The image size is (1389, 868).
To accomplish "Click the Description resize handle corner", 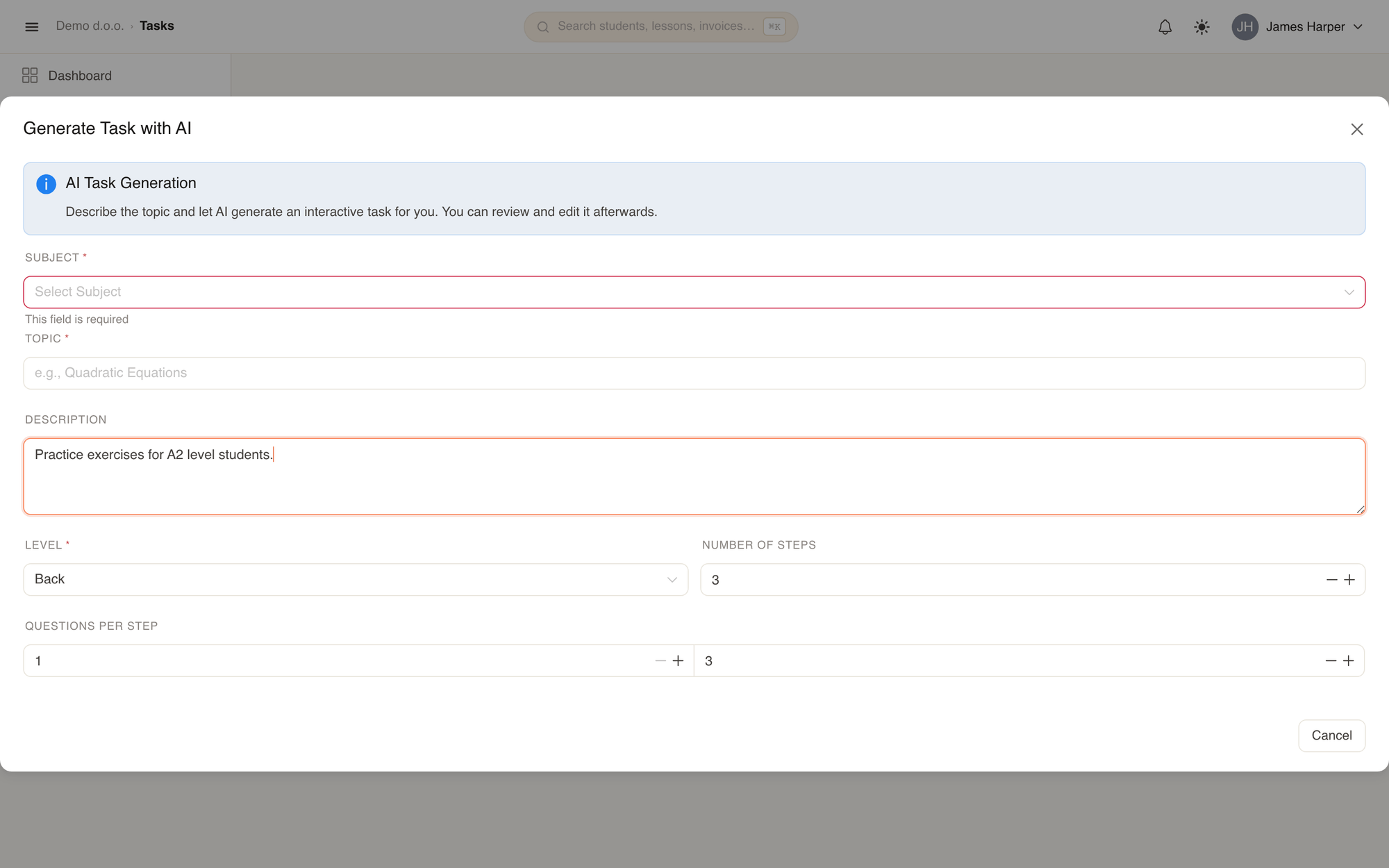I will tap(1360, 510).
